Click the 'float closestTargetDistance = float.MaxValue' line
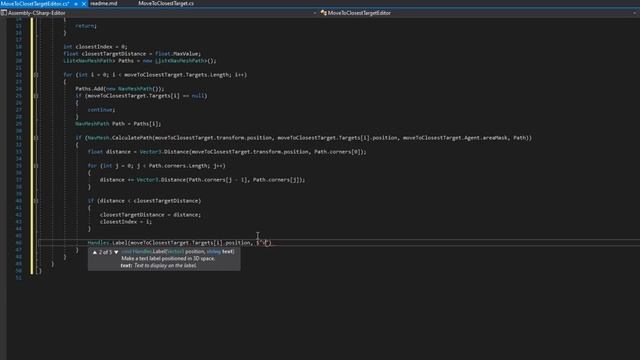This screenshot has width=640, height=360. coord(132,54)
